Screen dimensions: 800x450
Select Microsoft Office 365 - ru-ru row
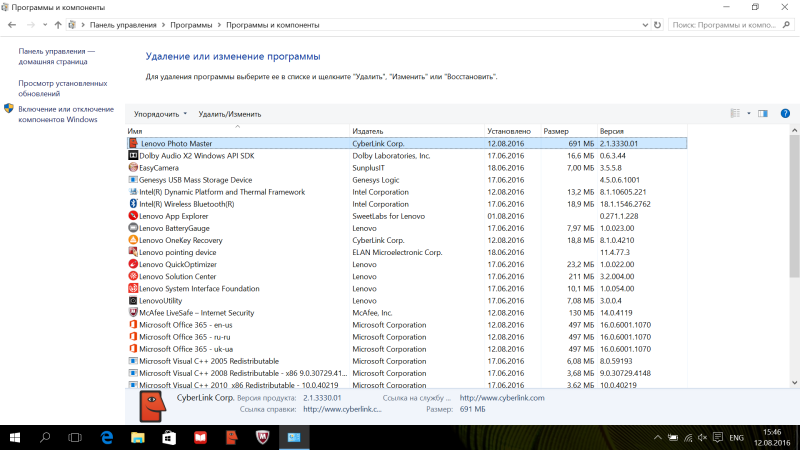(407, 337)
